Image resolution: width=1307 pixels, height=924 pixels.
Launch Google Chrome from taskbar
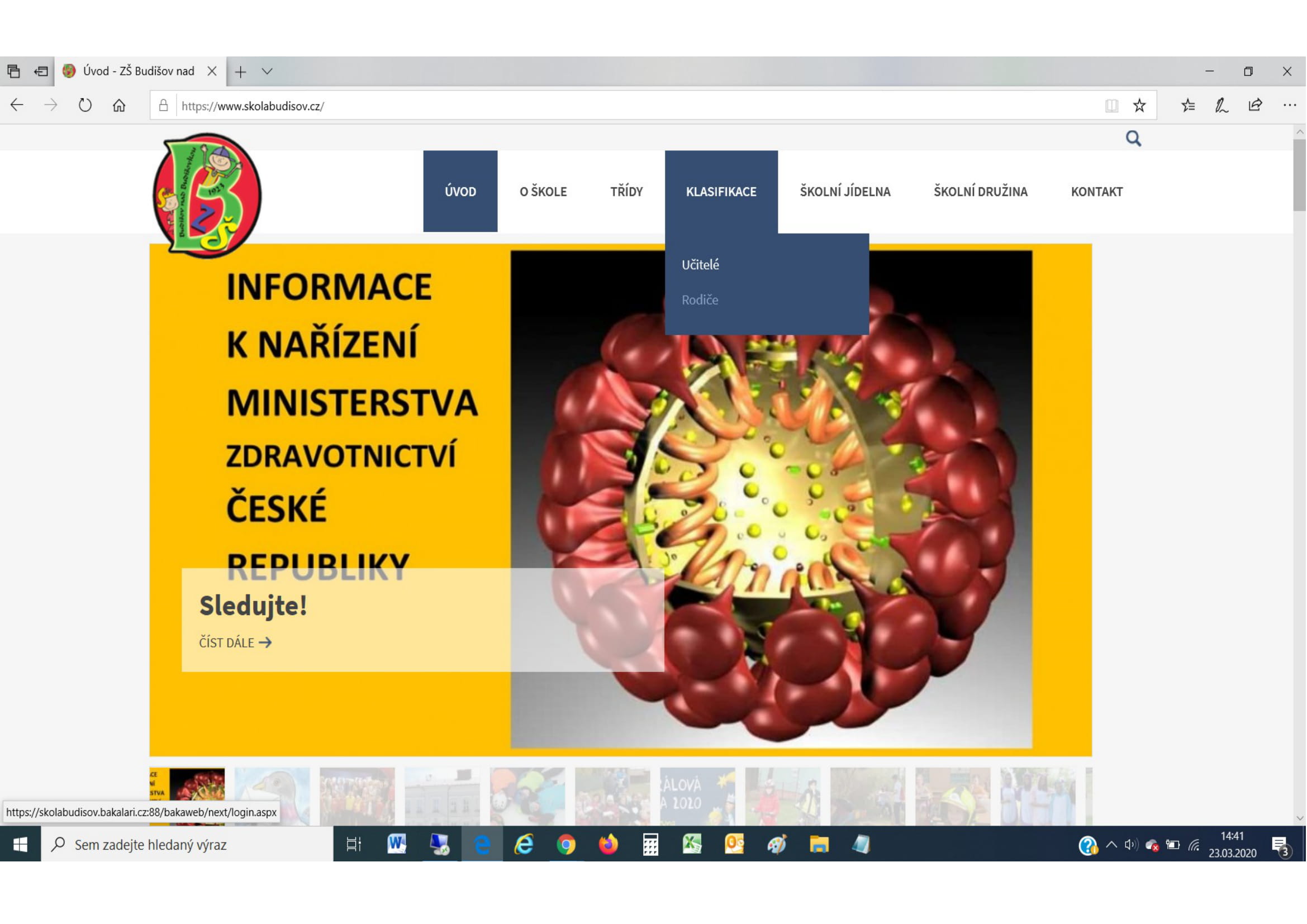[566, 844]
